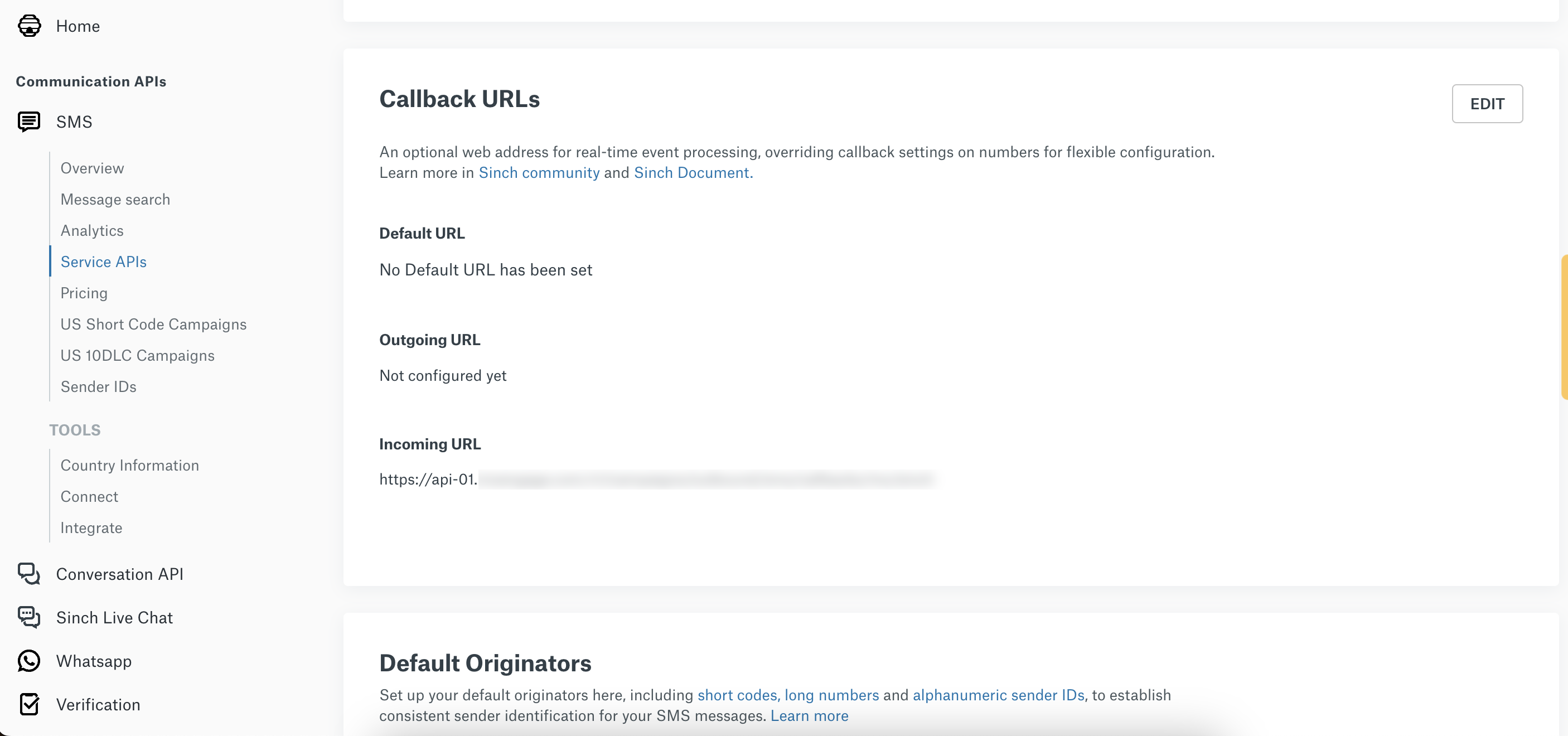Open the Service APIs menu item
The width and height of the screenshot is (1568, 736).
tap(104, 262)
